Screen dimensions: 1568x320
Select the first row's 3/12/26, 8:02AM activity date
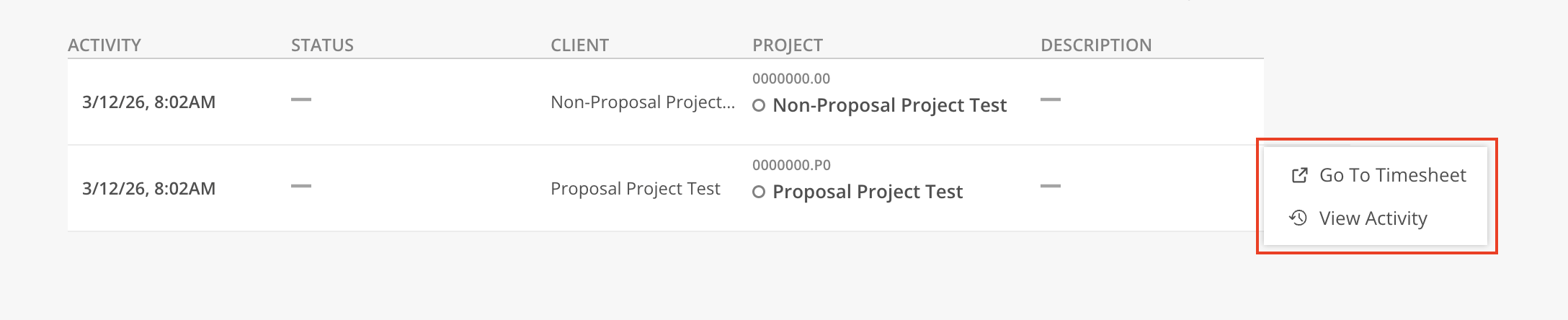coord(148,102)
